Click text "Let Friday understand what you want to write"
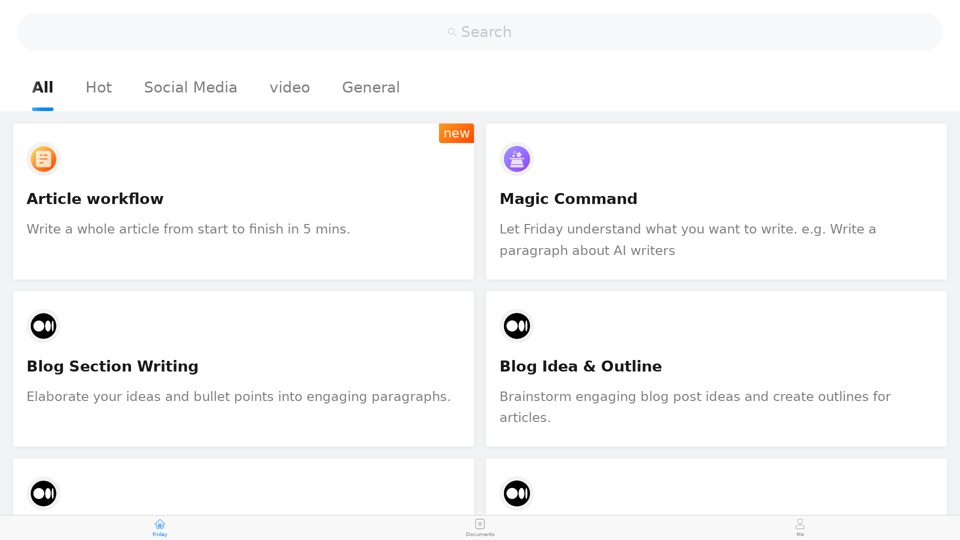The width and height of the screenshot is (960, 540). click(647, 229)
